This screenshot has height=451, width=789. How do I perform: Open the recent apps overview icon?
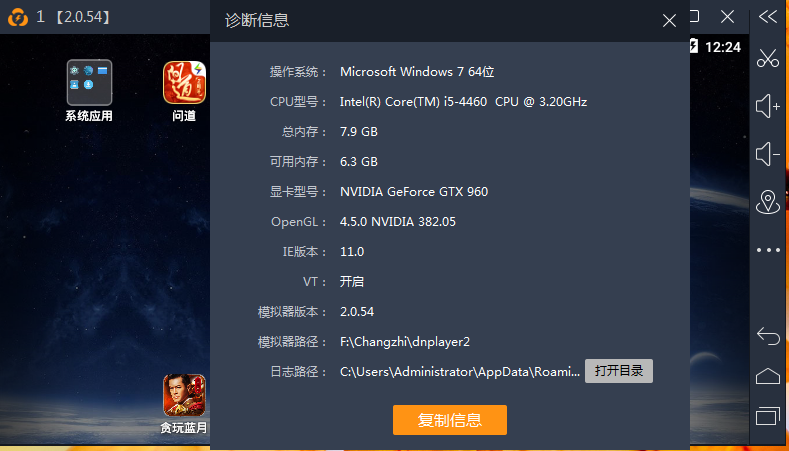tap(768, 416)
